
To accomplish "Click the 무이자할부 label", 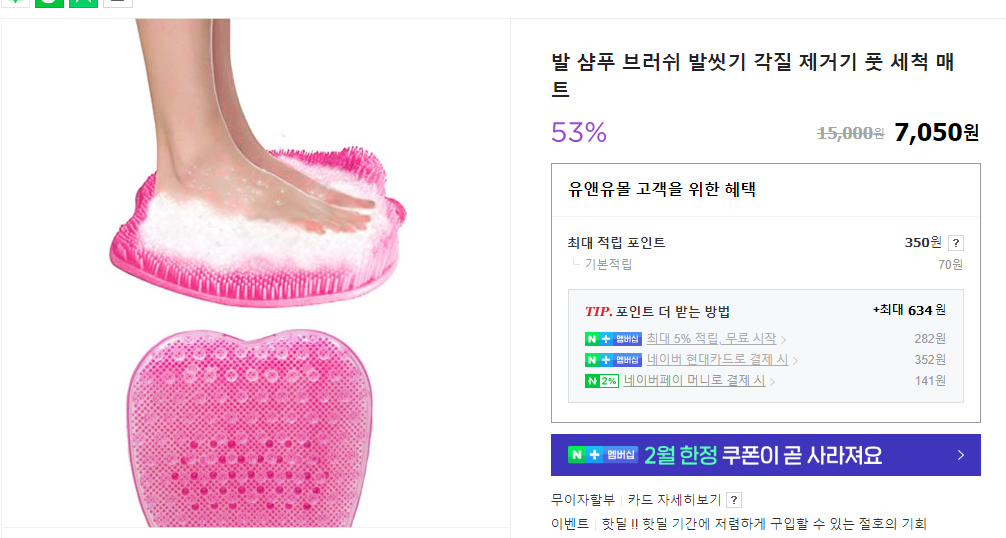I will pos(583,500).
